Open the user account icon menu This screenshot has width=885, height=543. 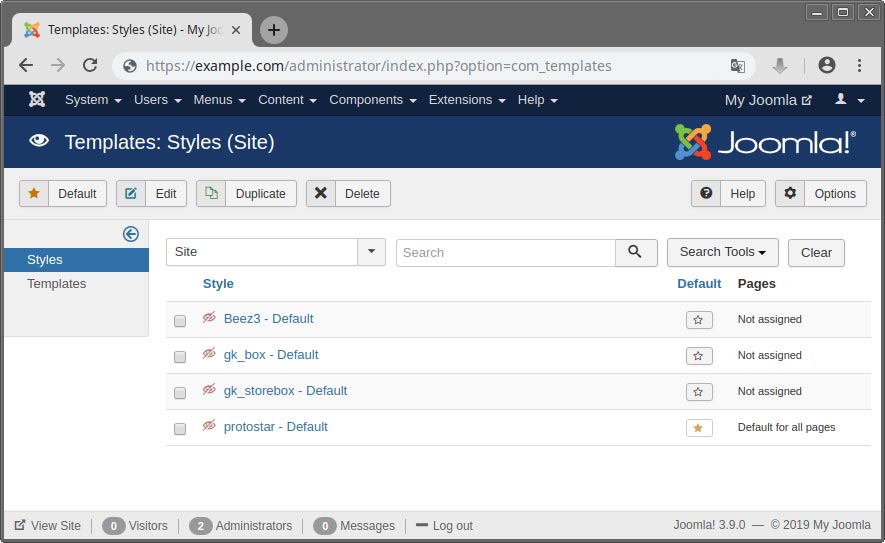849,99
